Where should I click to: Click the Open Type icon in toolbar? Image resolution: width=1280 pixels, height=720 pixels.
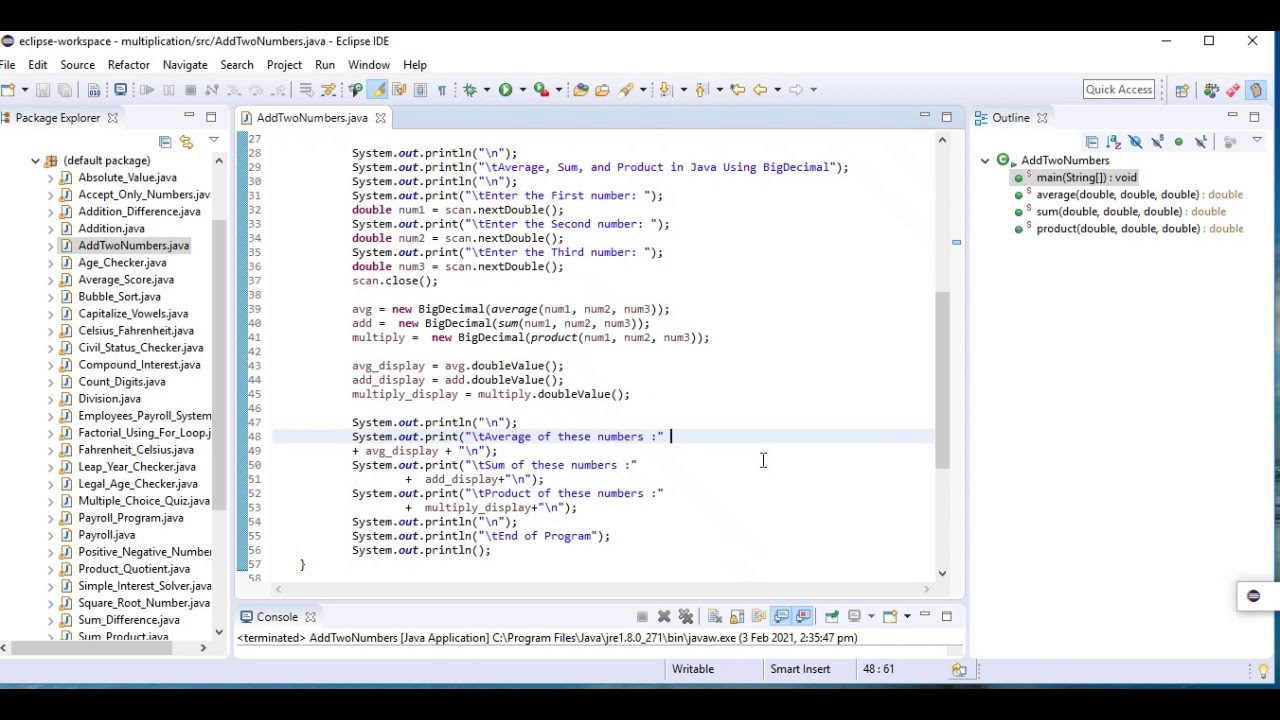click(580, 90)
